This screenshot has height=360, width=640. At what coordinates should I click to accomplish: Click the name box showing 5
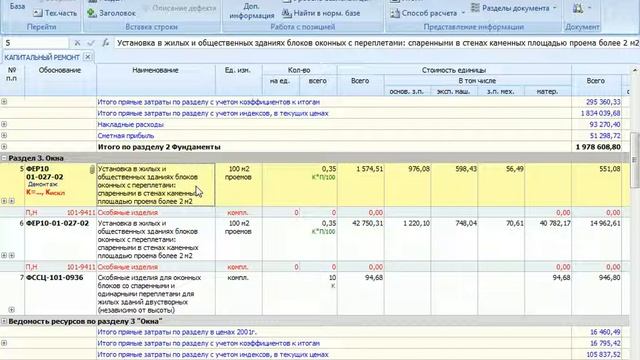[36, 43]
